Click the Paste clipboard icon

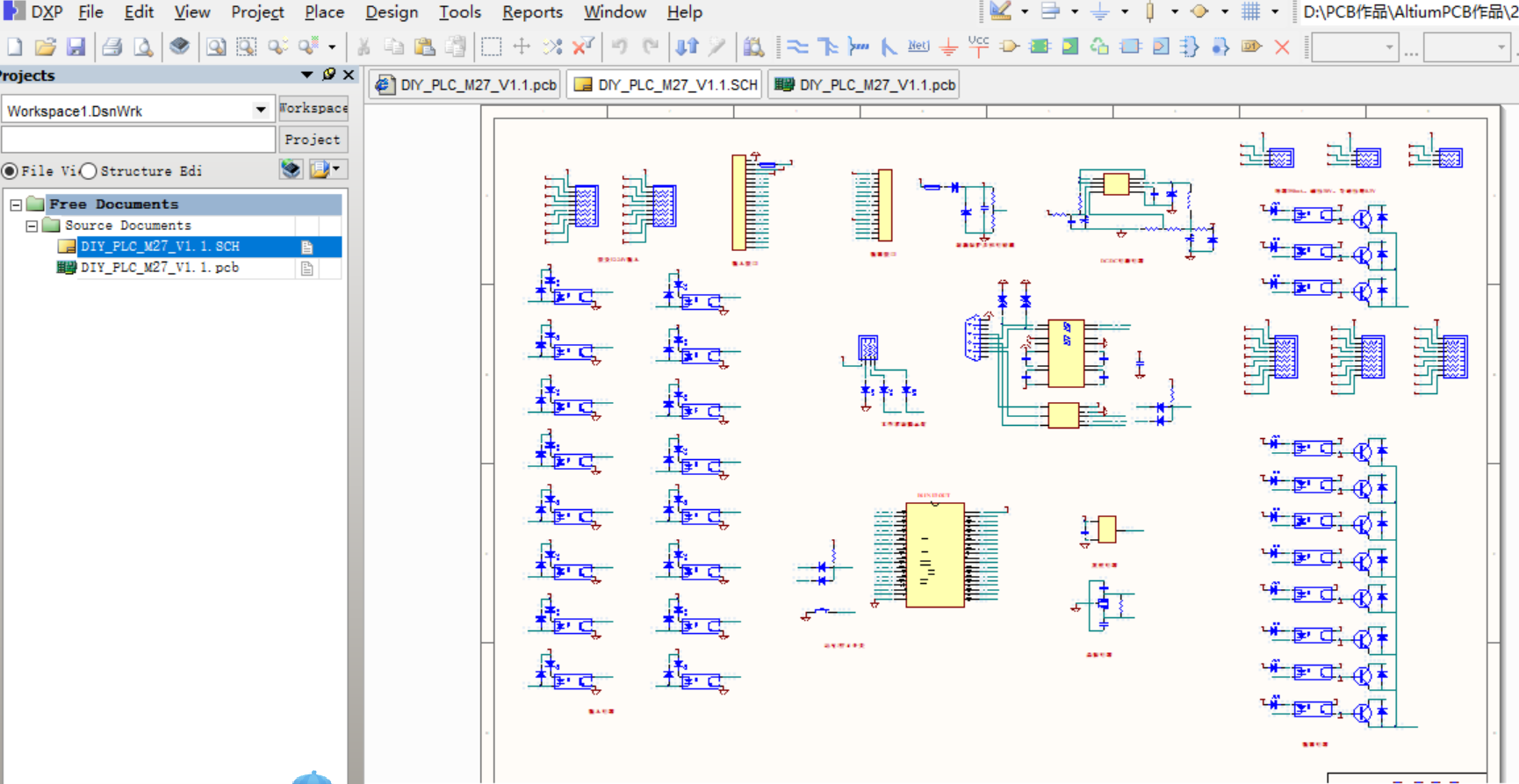(425, 47)
